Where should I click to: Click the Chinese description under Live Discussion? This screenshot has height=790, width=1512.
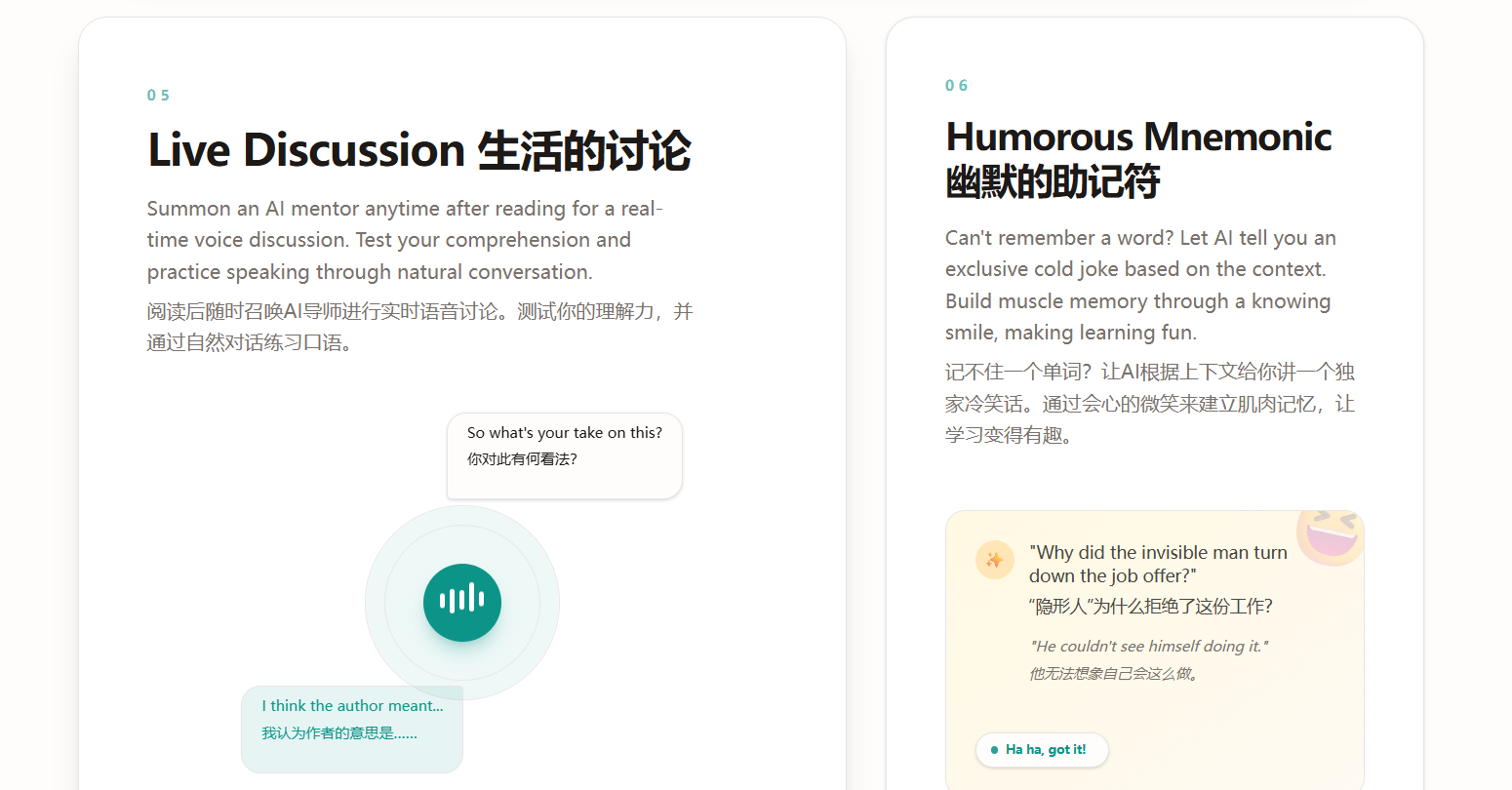tap(420, 327)
